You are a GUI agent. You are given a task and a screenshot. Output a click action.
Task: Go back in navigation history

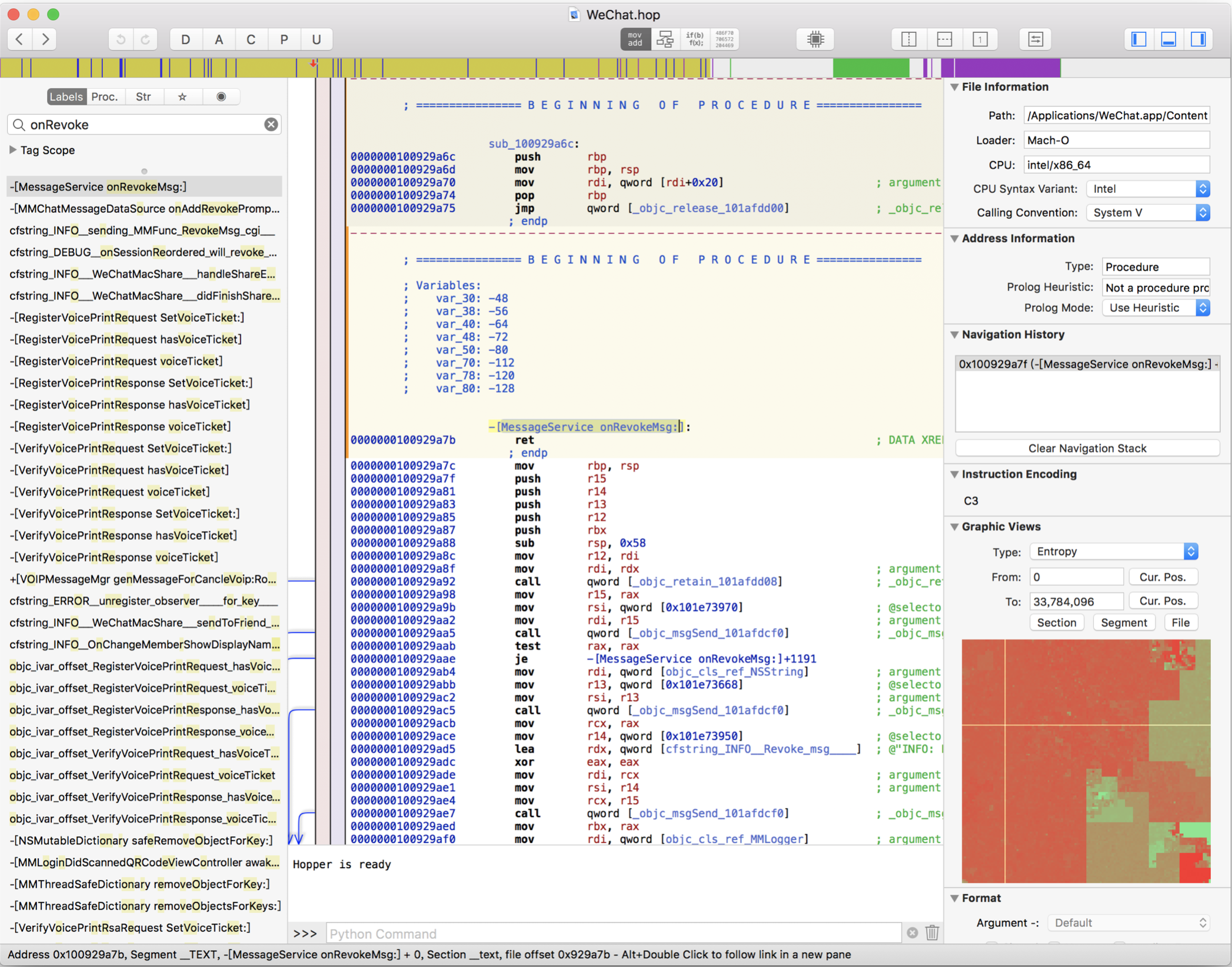coord(20,39)
